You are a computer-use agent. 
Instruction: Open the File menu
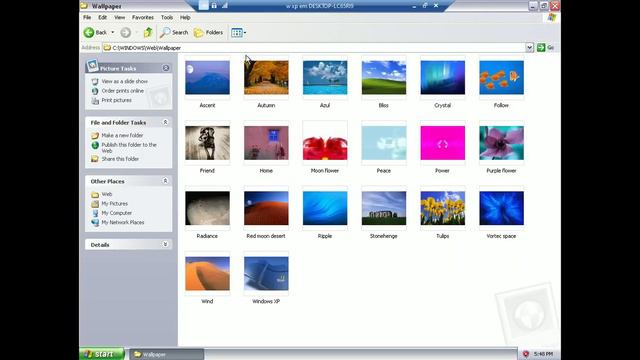point(87,18)
